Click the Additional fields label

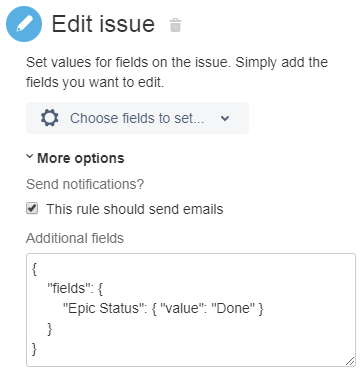coord(75,238)
